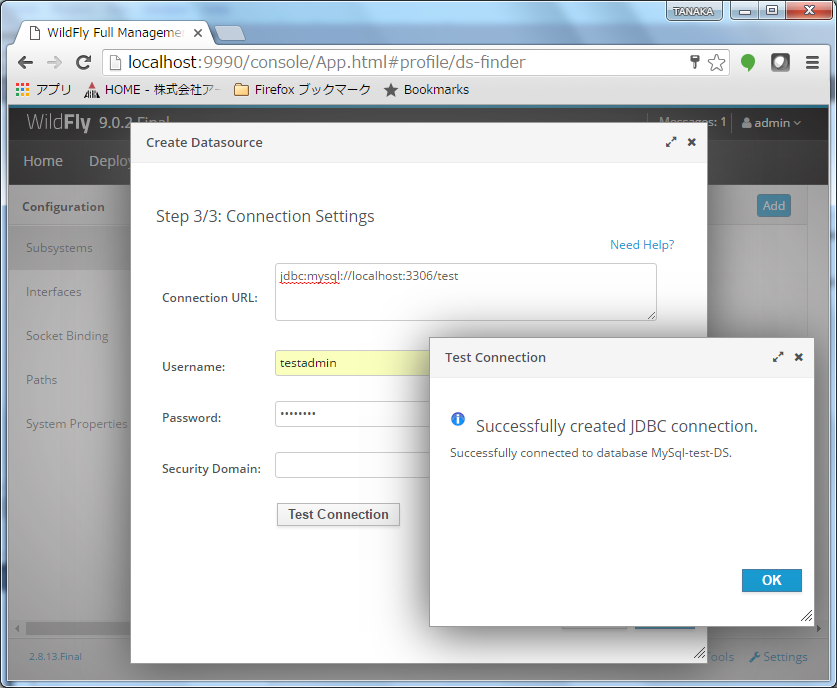The height and width of the screenshot is (688, 837).
Task: Click the Password field
Action: tap(352, 414)
